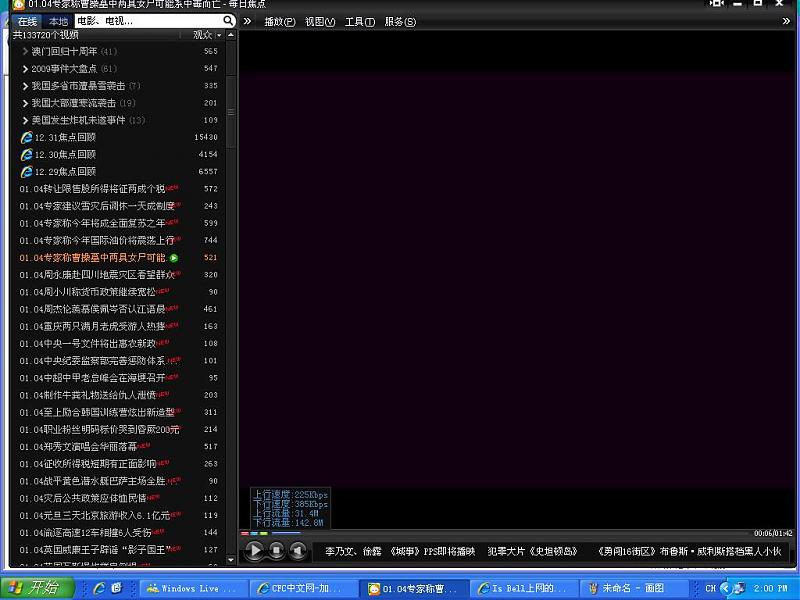Expand the 2009事件大盘点 folder
This screenshot has height=600, width=800.
point(25,68)
